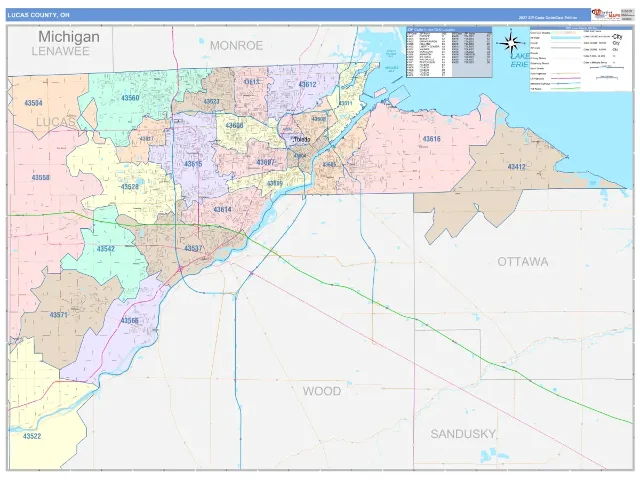This screenshot has height=480, width=640.
Task: Select ZIP code label 43528
Action: pos(130,187)
